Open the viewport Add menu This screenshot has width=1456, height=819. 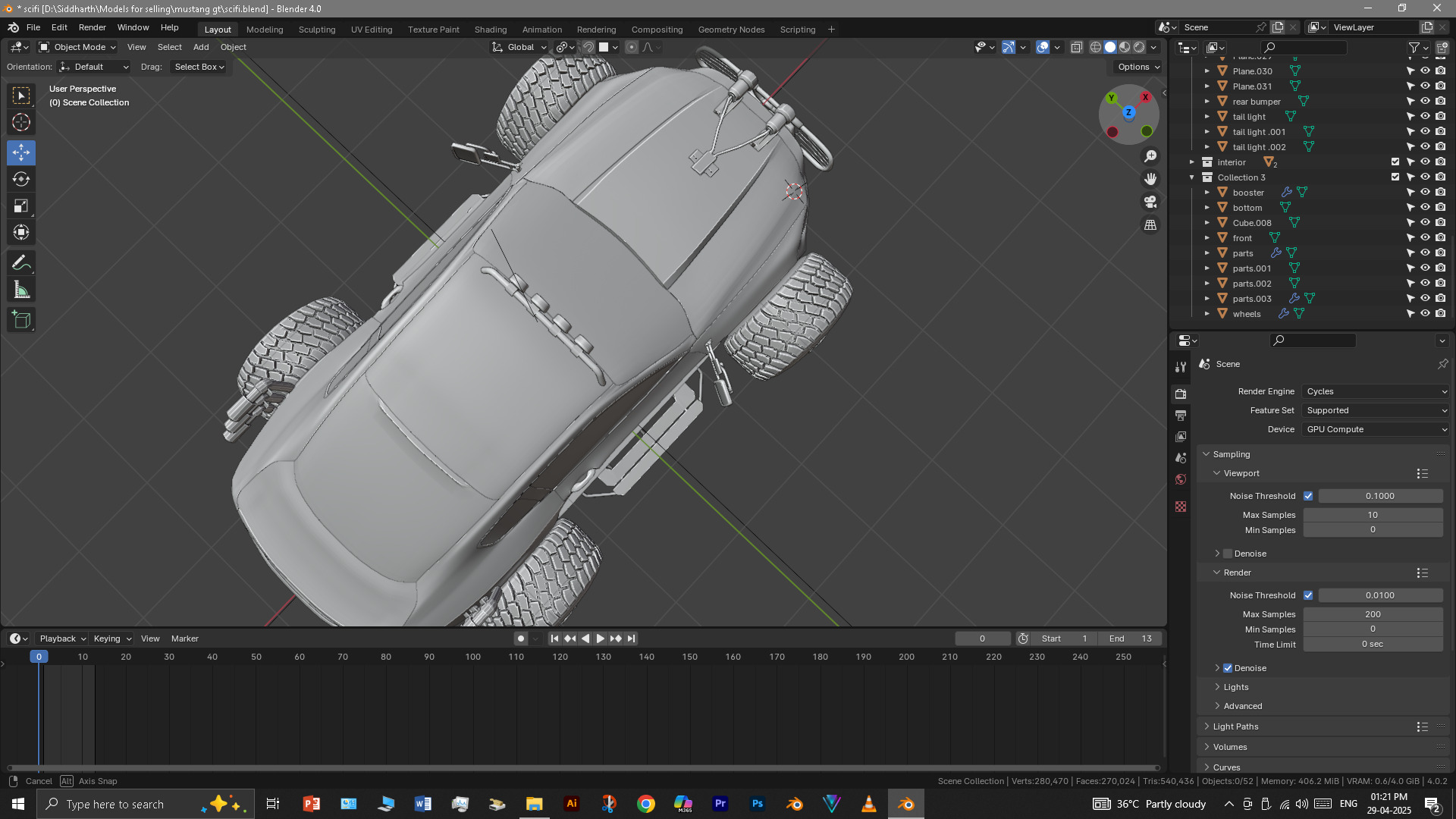pos(201,47)
